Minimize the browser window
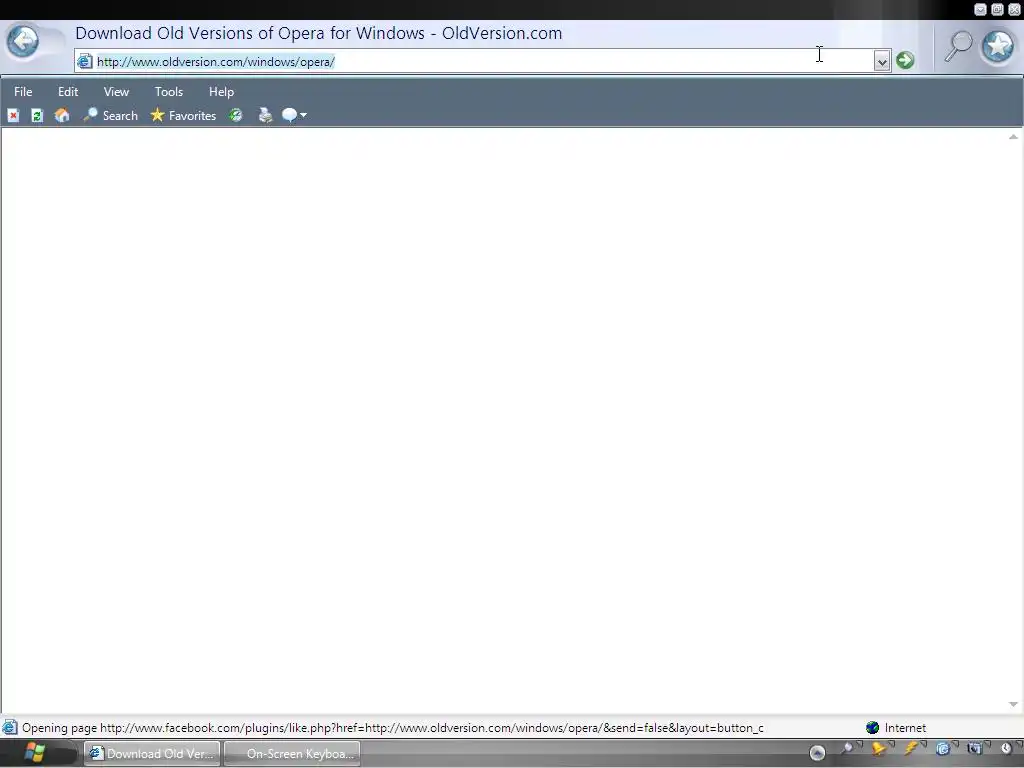Screen dimensions: 1024x768 980,9
